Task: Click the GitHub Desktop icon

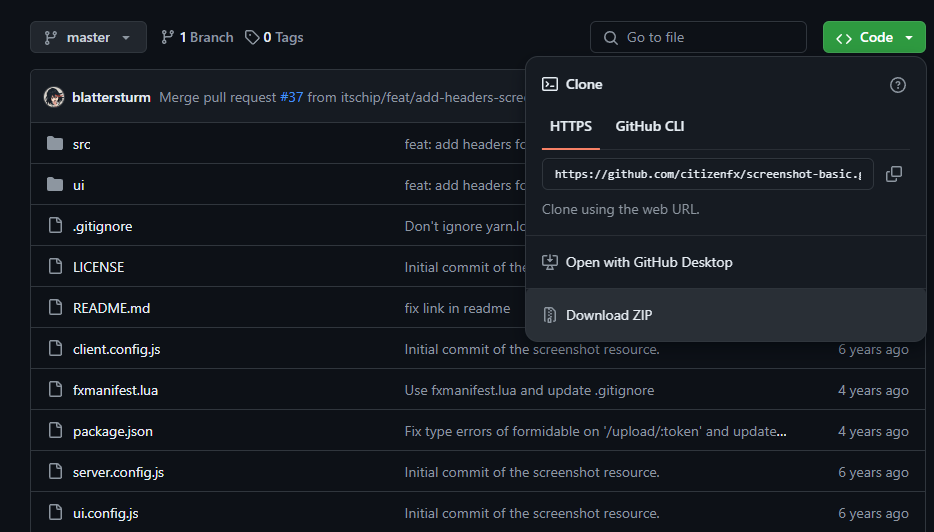Action: click(550, 262)
